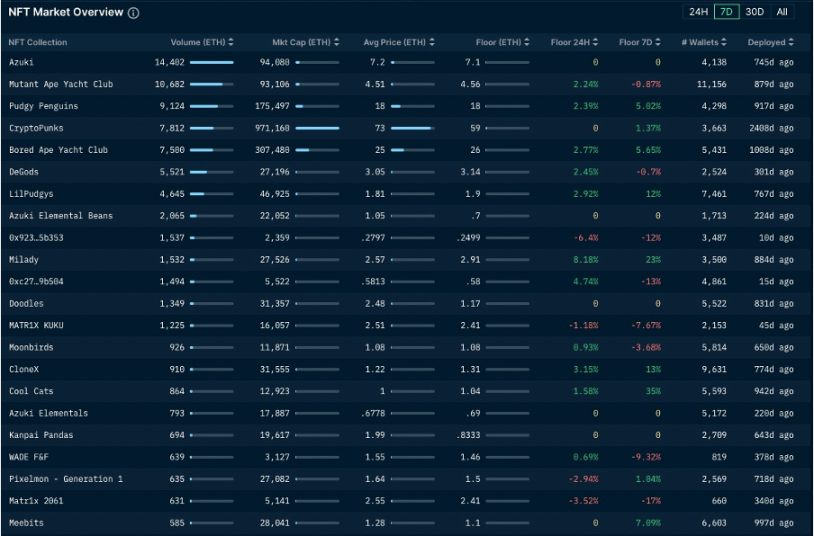814x536 pixels.
Task: Open the Mutant Ape Yacht Club collection
Action: coord(61,84)
